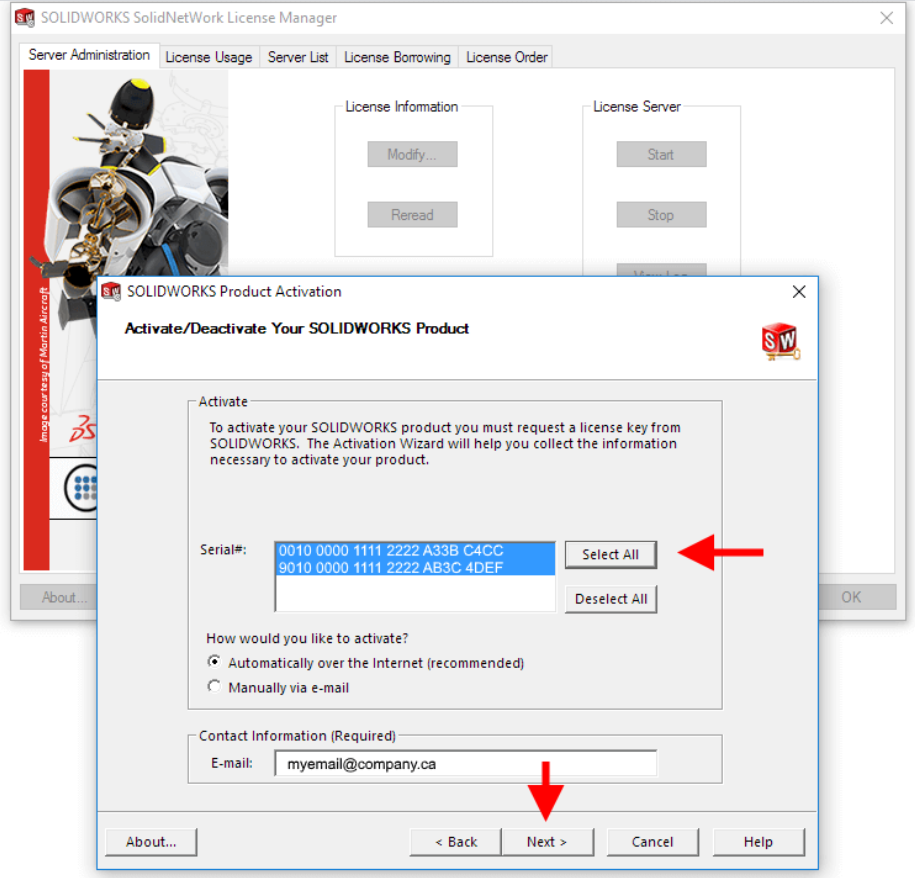The image size is (915, 878).
Task: Click Modify in License Information group
Action: coord(412,154)
